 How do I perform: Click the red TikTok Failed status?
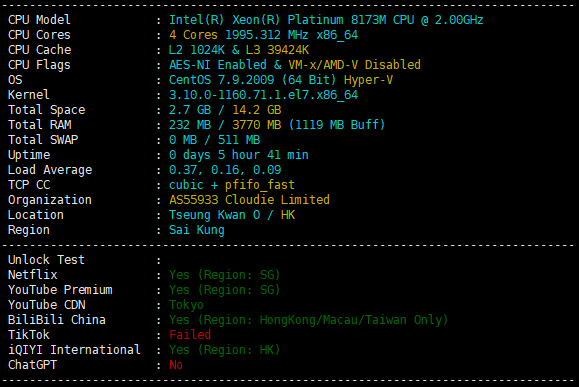(190, 335)
